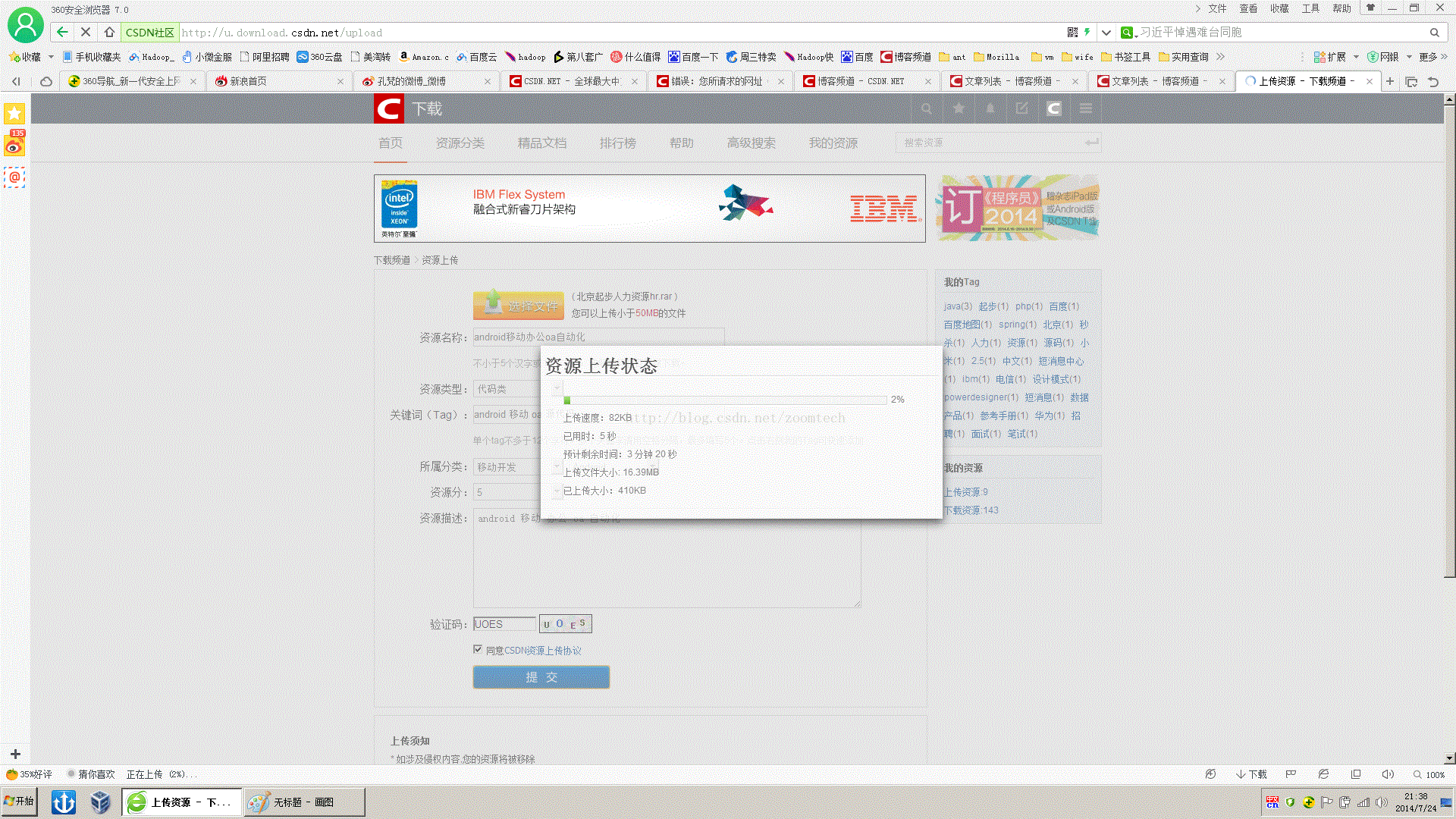Image resolution: width=1456 pixels, height=819 pixels.
Task: Click the page vertical scrollbar
Action: (x=1449, y=341)
